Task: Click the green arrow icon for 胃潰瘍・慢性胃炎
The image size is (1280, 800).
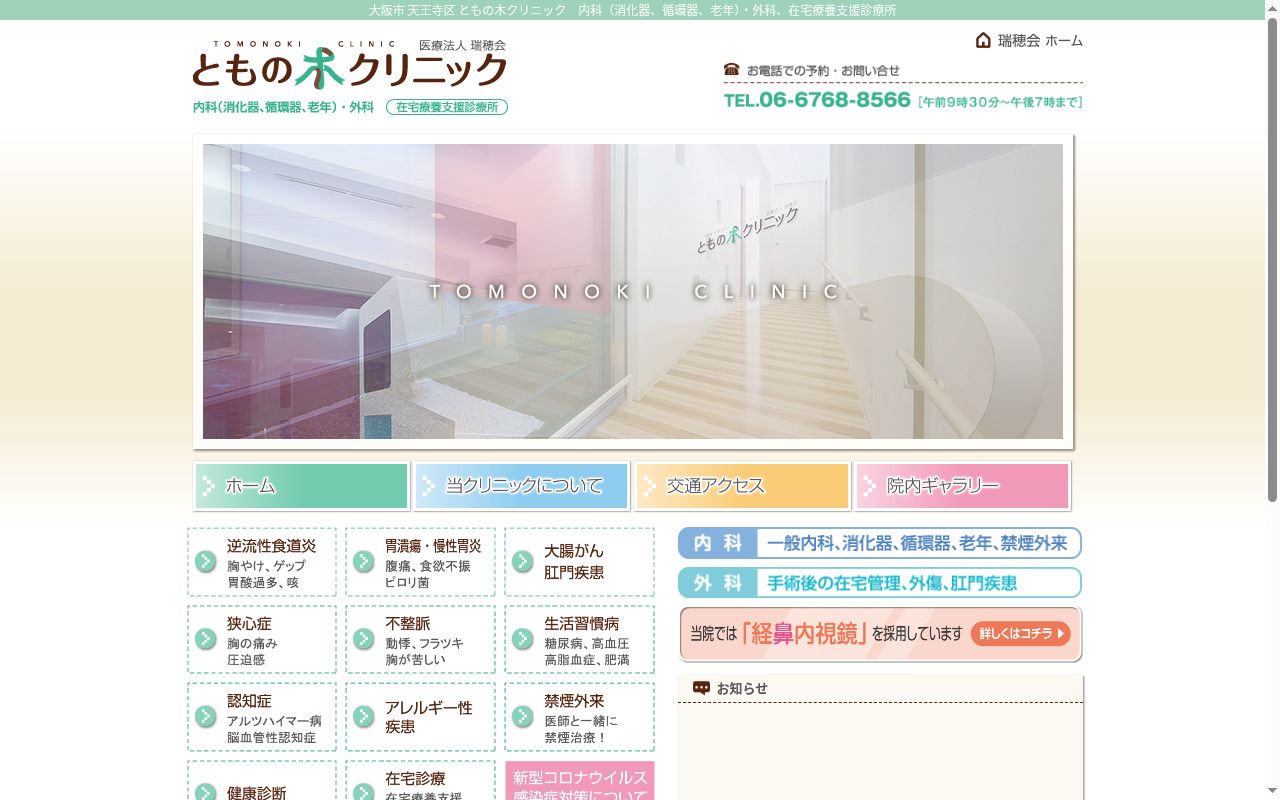Action: 364,561
